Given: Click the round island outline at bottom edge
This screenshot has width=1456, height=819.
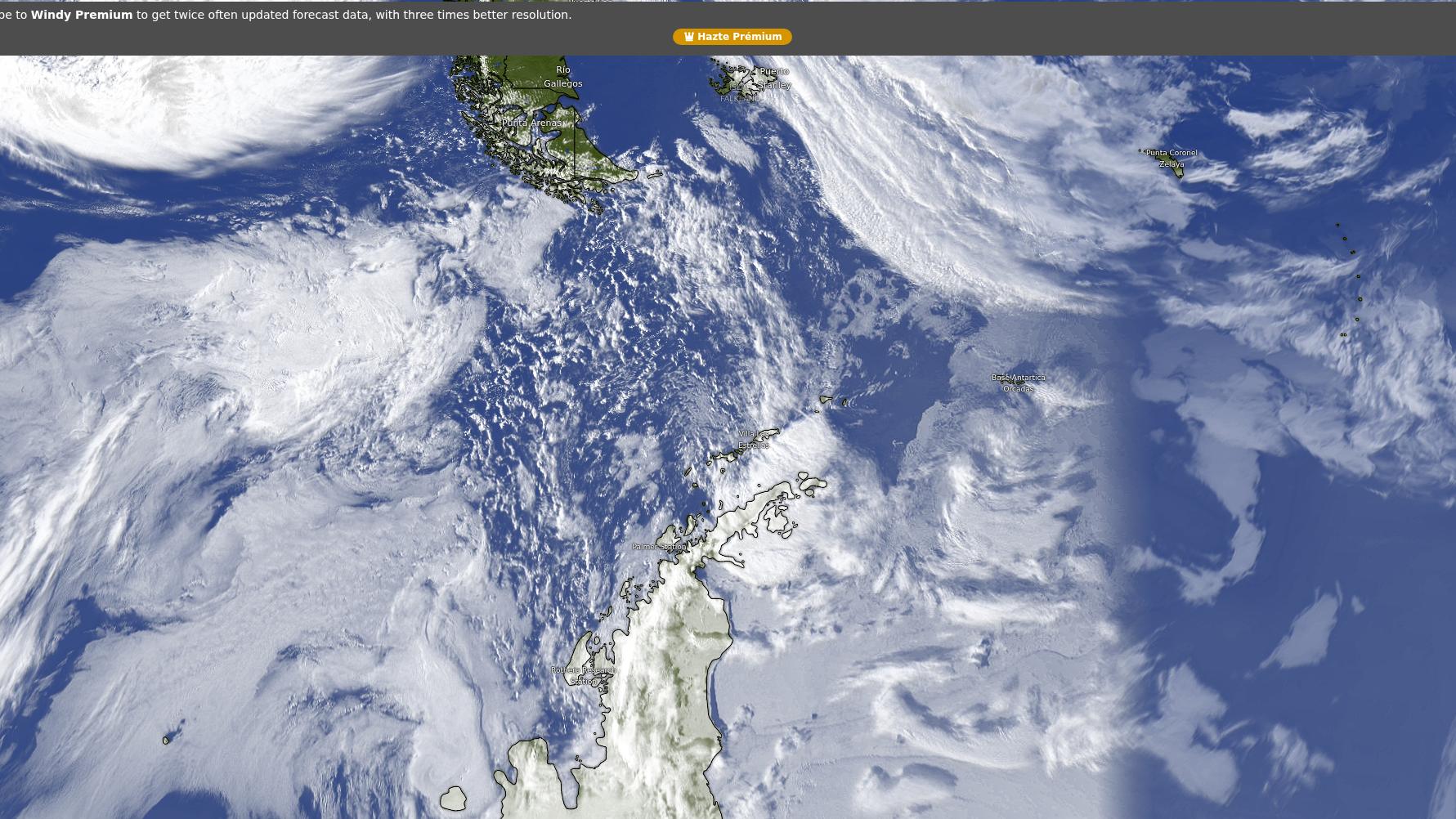Looking at the screenshot, I should click(x=453, y=799).
